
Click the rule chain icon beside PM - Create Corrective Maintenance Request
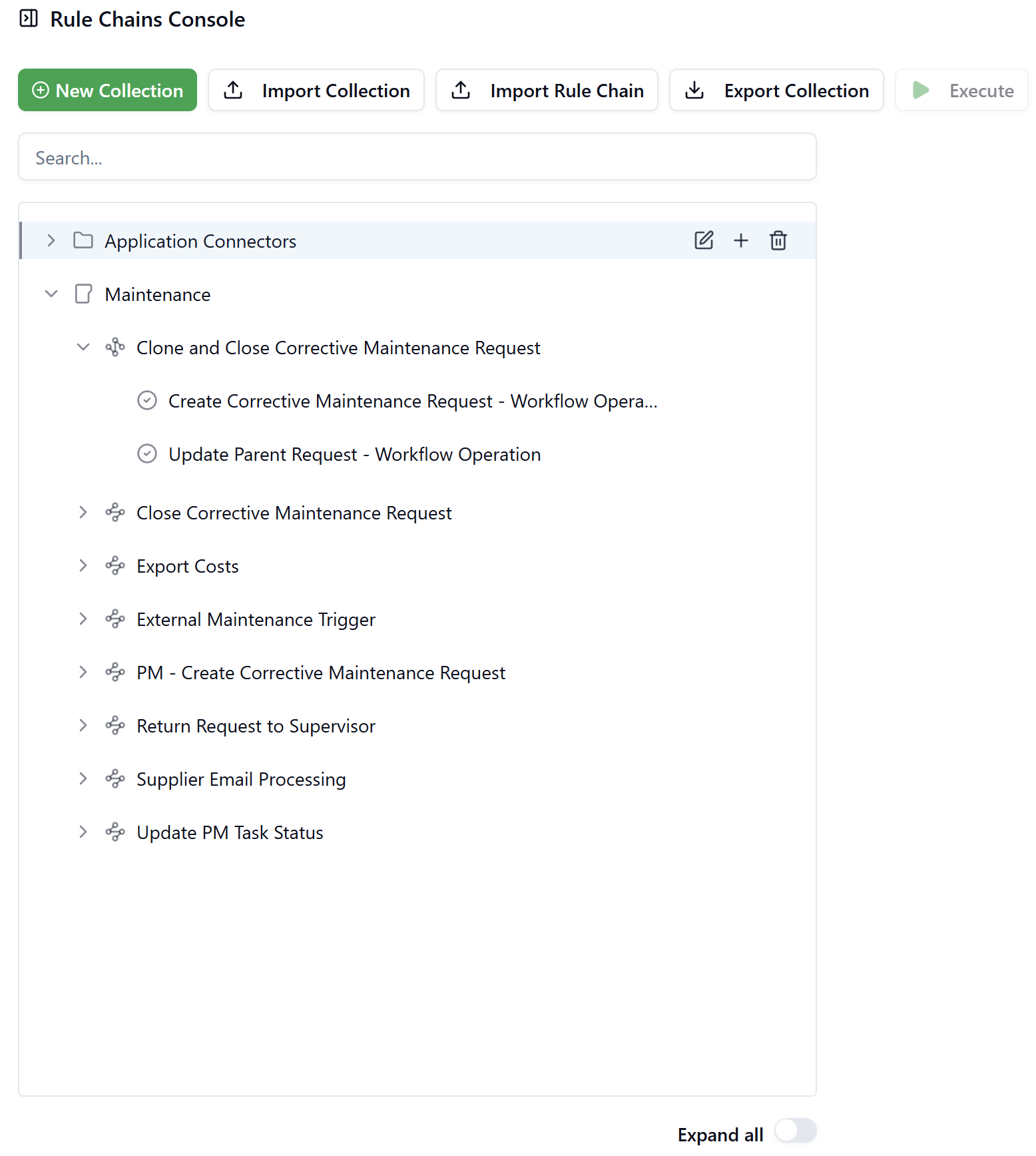(x=115, y=672)
